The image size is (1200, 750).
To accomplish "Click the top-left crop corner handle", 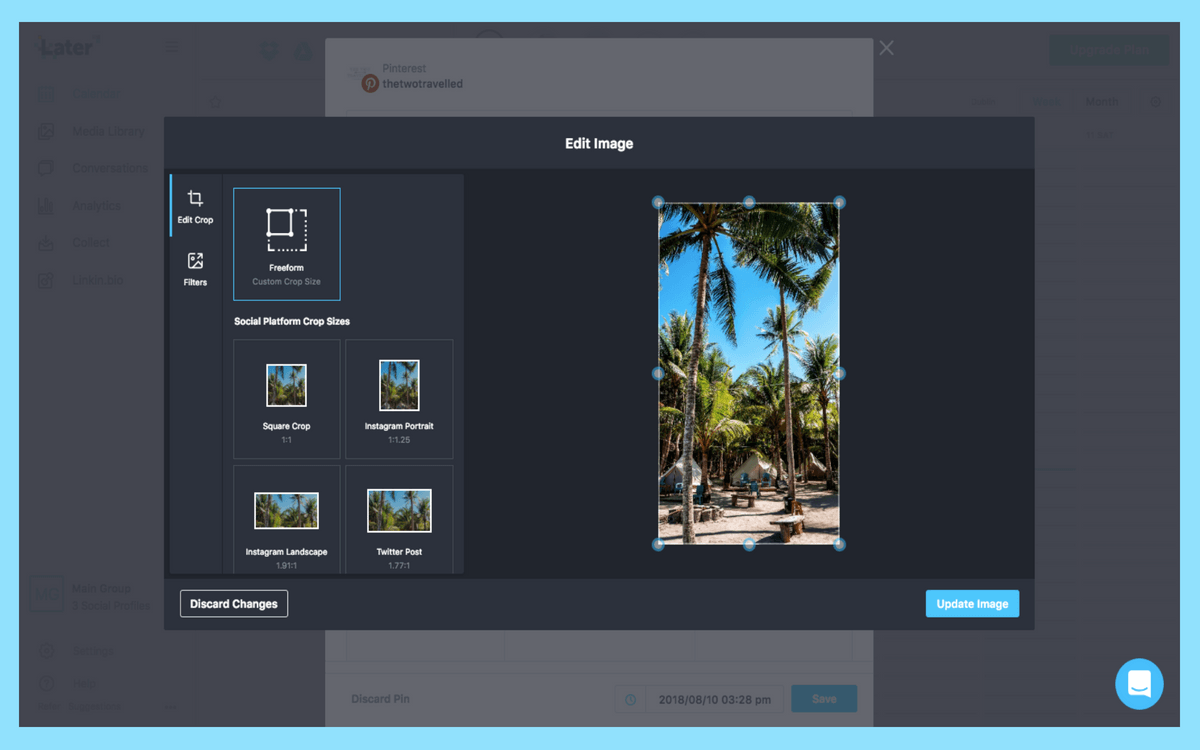I will pyautogui.click(x=658, y=202).
